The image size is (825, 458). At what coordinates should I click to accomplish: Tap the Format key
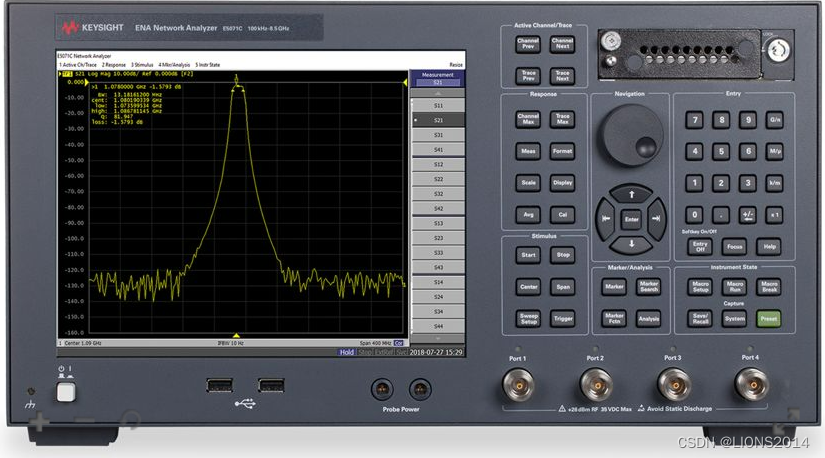click(x=562, y=151)
